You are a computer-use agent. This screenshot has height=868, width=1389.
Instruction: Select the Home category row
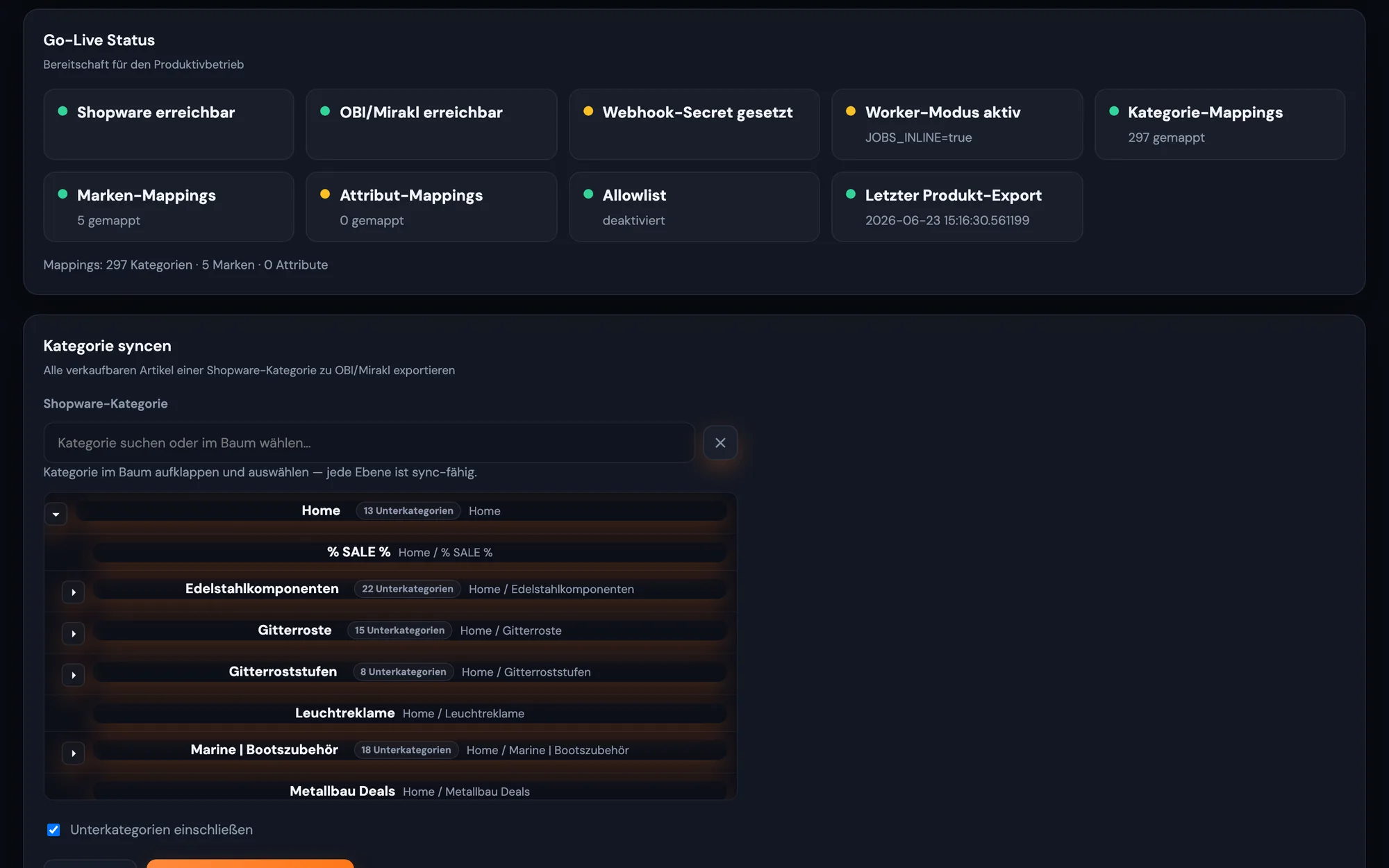click(x=401, y=510)
